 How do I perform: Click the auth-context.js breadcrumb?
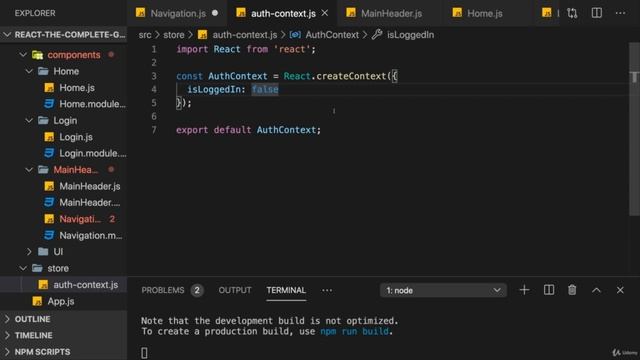click(x=244, y=35)
